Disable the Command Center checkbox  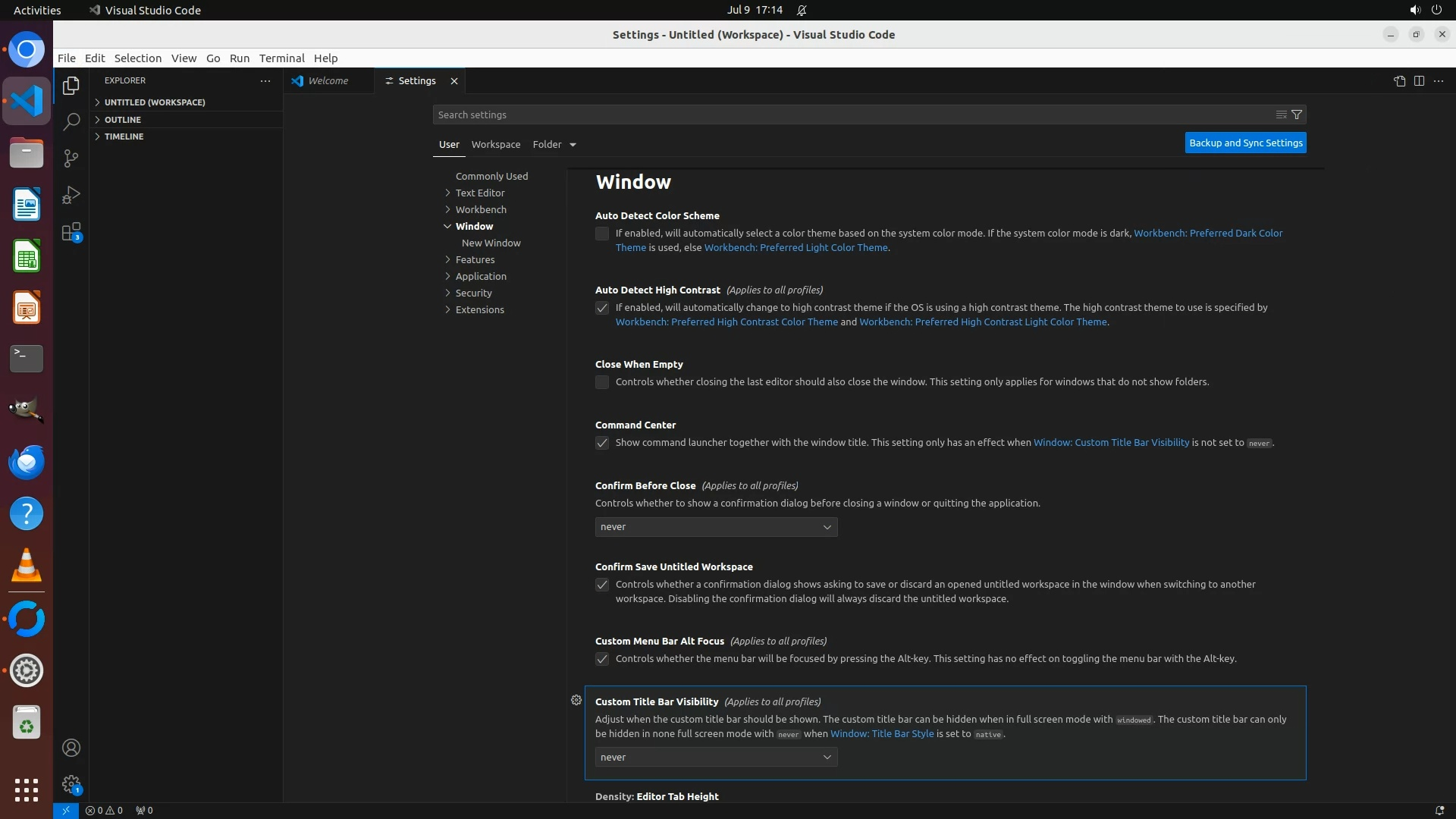coord(602,443)
